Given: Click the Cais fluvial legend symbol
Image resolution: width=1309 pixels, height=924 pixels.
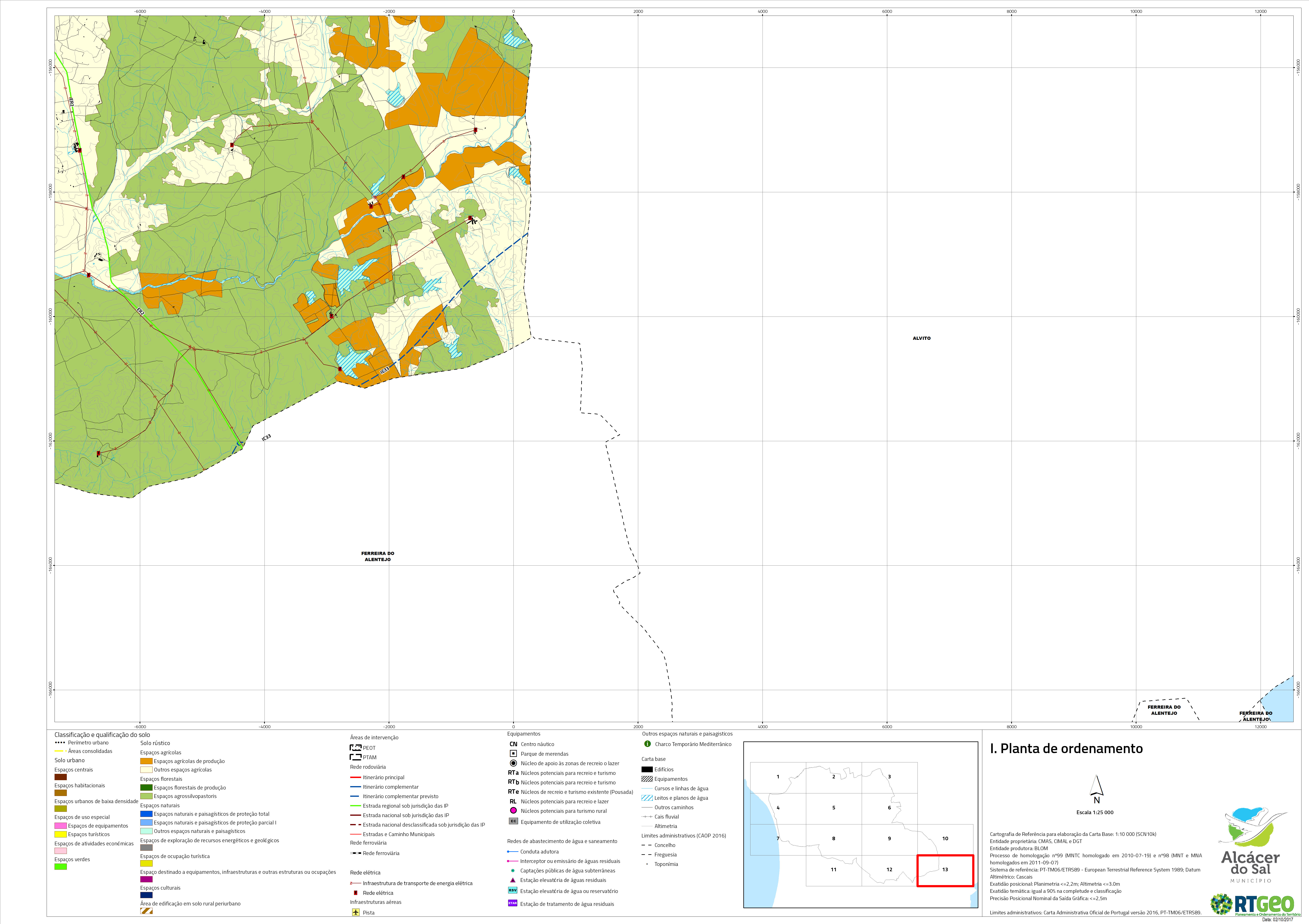Looking at the screenshot, I should pyautogui.click(x=647, y=817).
